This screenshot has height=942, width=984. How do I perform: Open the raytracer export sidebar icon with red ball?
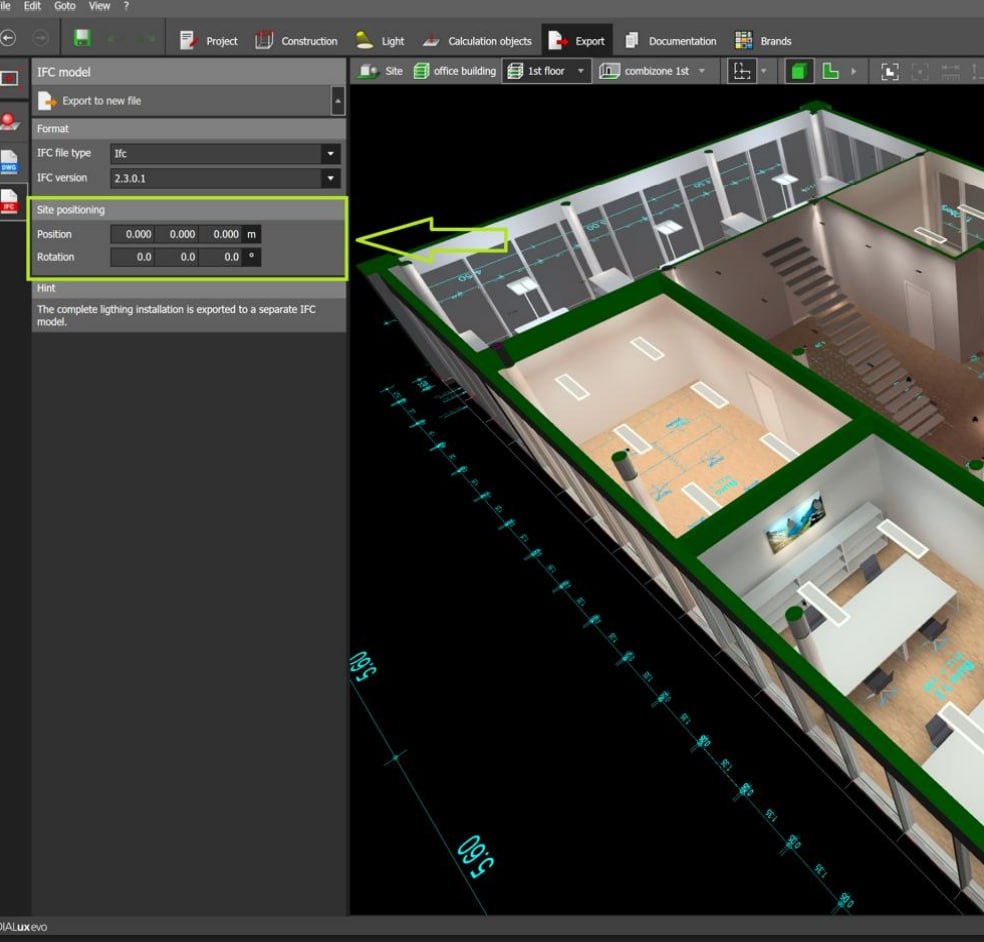point(9,121)
